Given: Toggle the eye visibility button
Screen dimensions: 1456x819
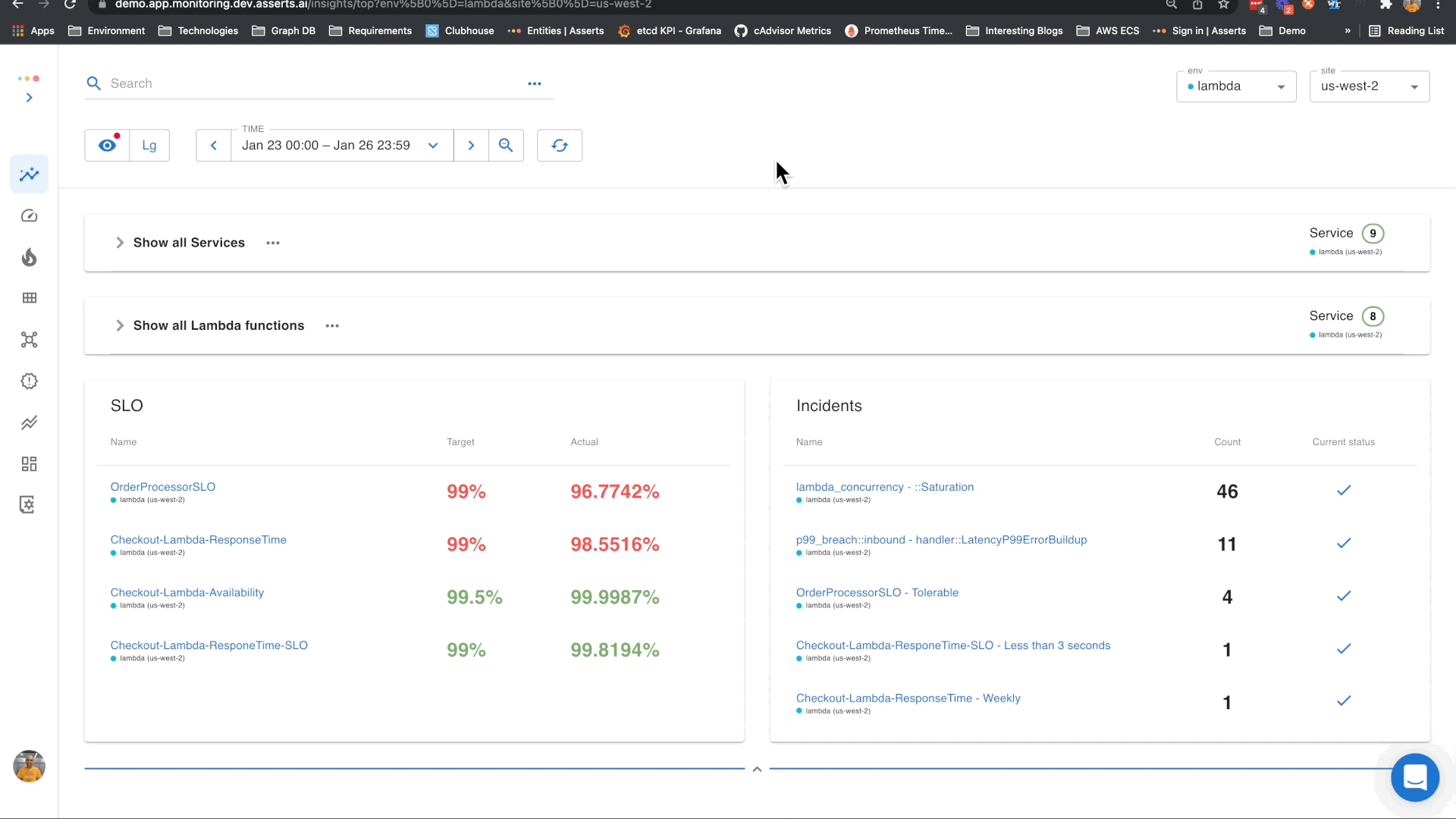Looking at the screenshot, I should [108, 146].
